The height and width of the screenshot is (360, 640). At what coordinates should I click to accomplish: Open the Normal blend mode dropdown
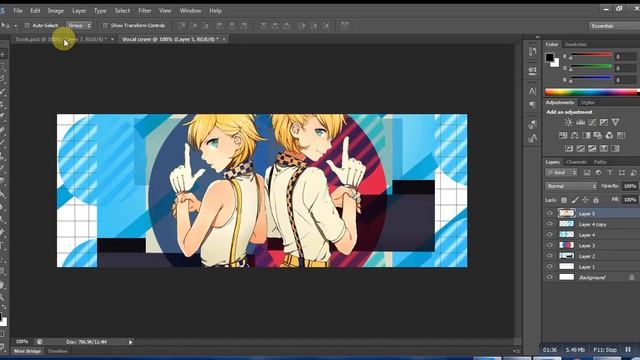571,186
